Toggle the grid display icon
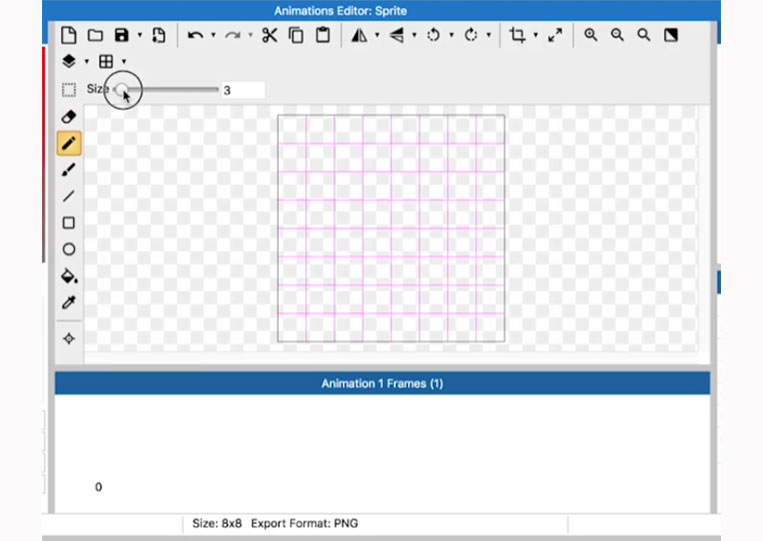Image resolution: width=763 pixels, height=541 pixels. 106,61
